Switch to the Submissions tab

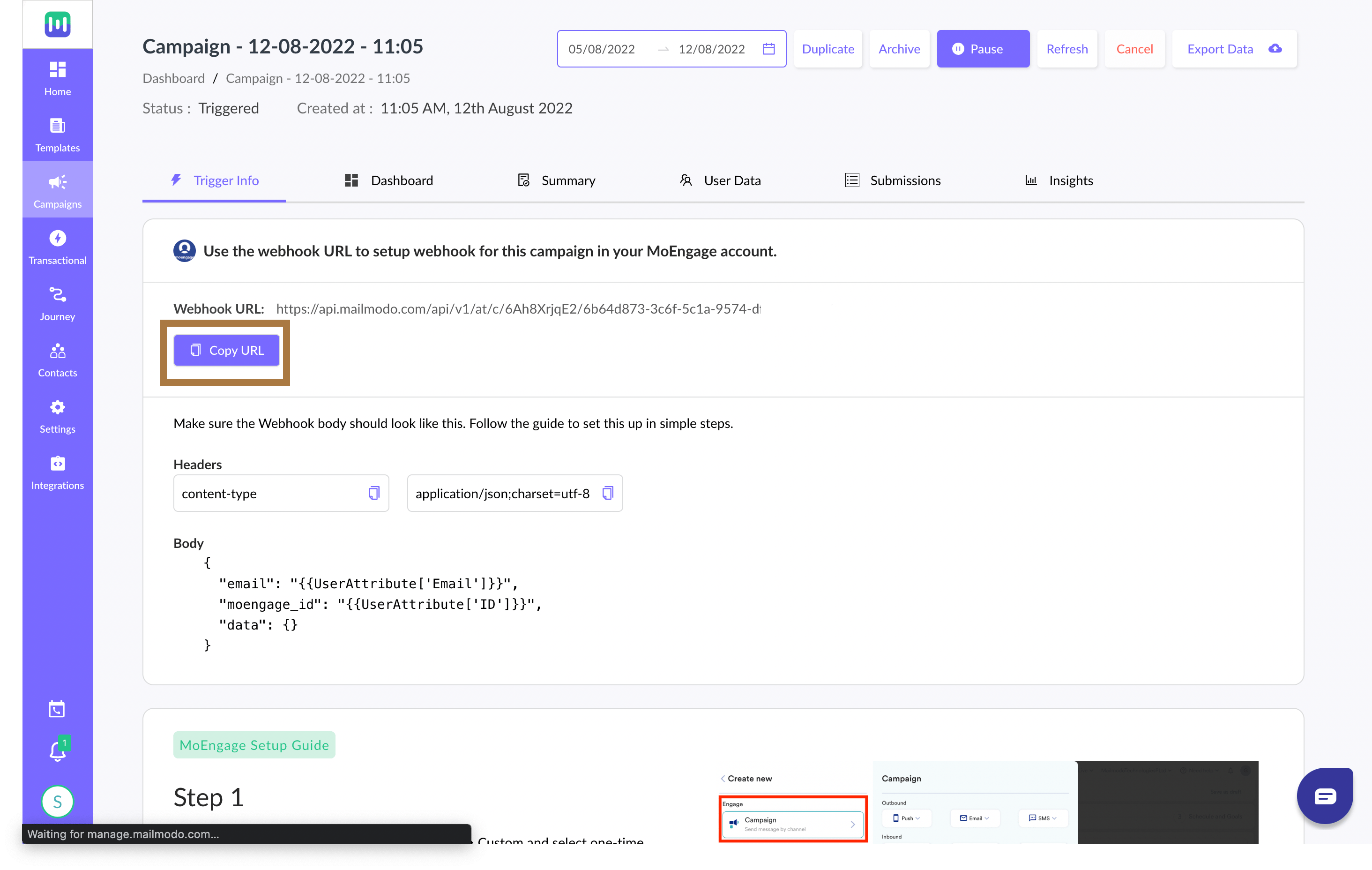(x=893, y=181)
